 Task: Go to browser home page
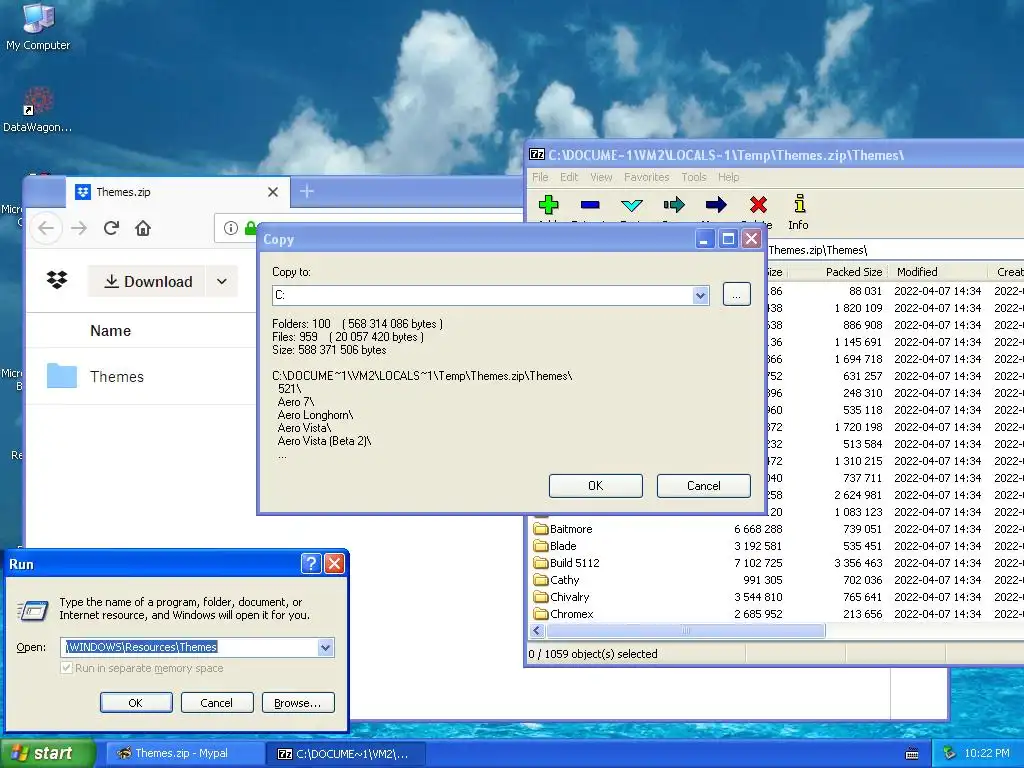coord(143,228)
